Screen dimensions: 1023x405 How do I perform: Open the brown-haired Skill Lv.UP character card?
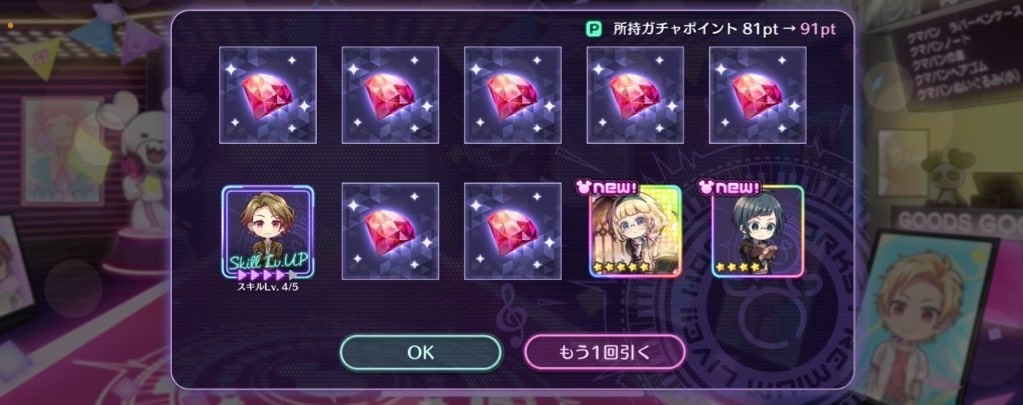click(267, 232)
